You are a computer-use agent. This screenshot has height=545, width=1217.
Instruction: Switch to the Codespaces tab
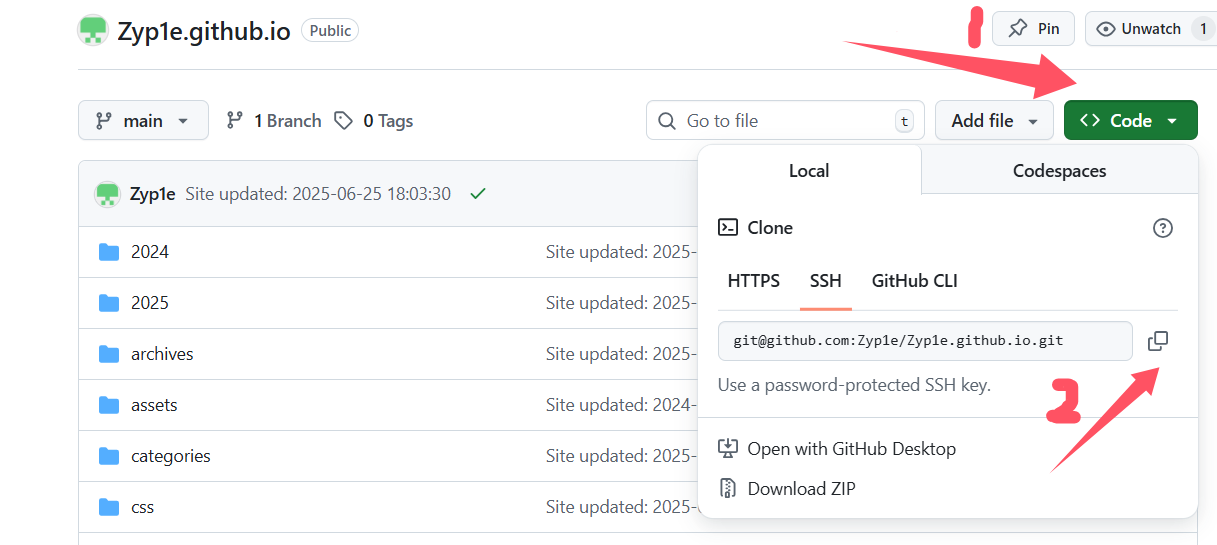[1059, 171]
